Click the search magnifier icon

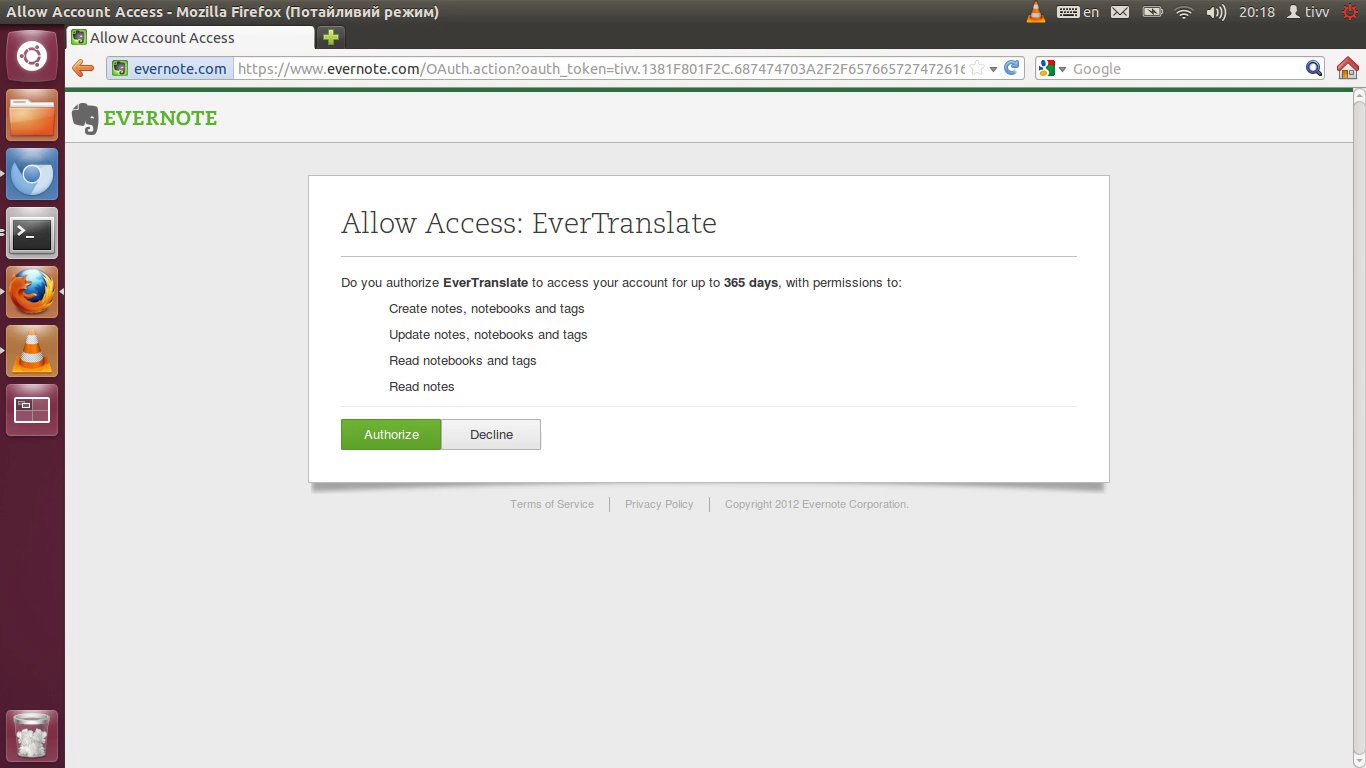tap(1314, 68)
